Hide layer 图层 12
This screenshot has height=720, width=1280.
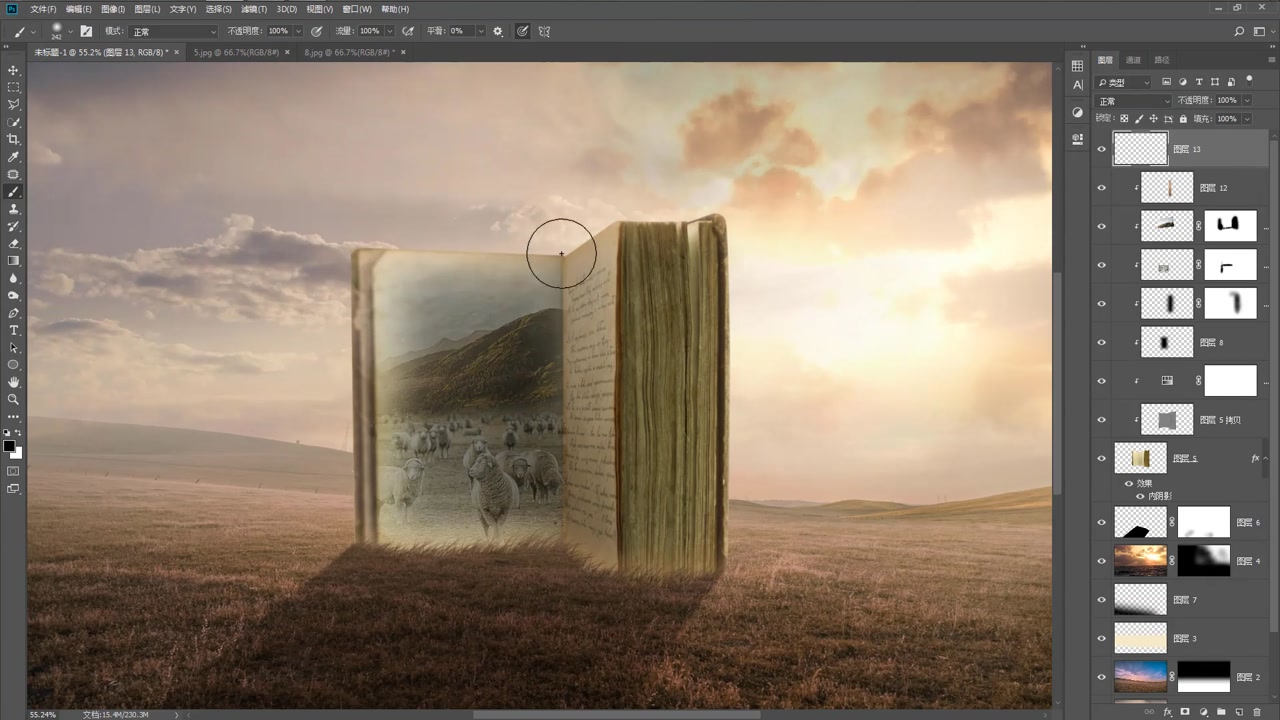pyautogui.click(x=1101, y=188)
